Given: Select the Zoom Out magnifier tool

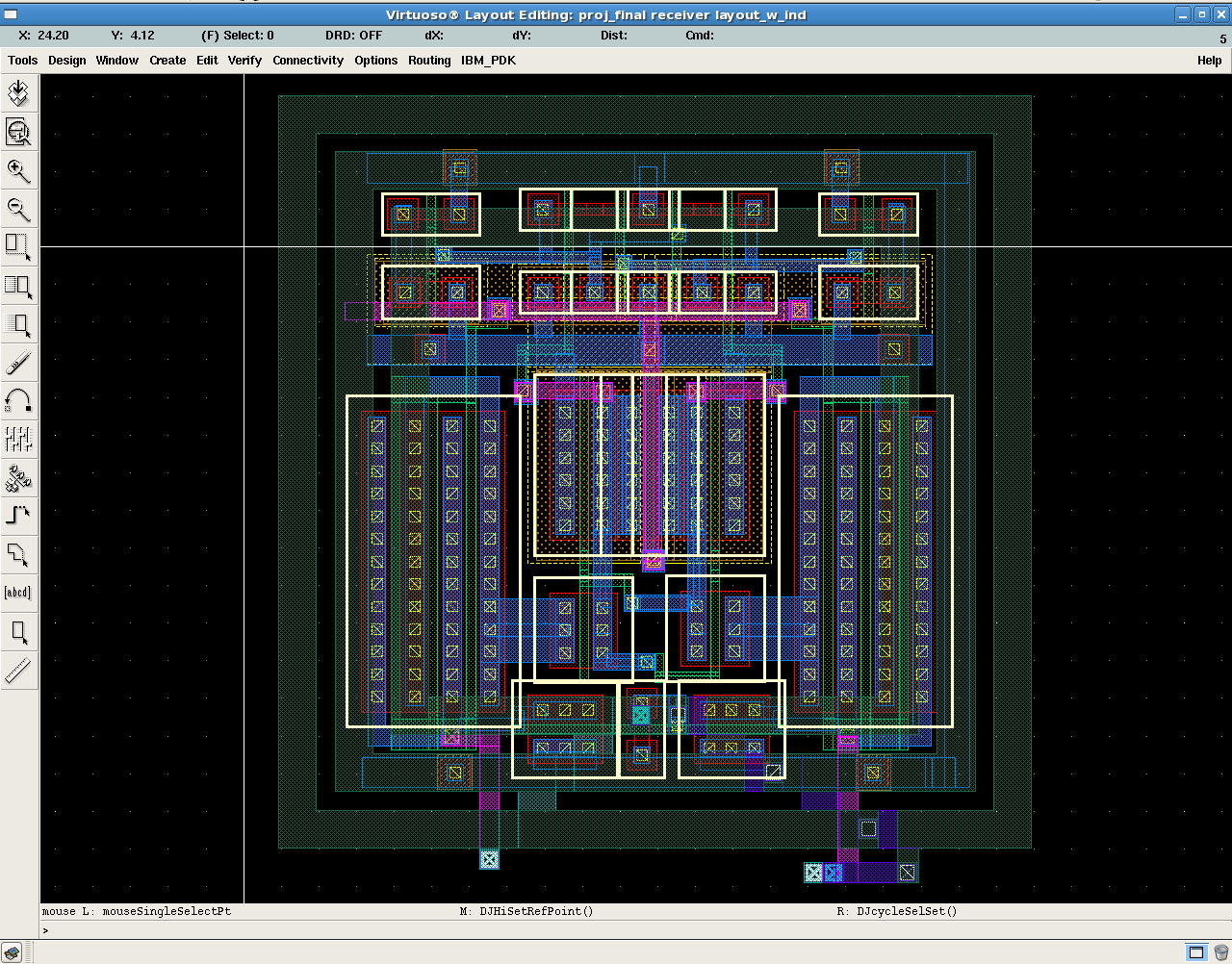Looking at the screenshot, I should pos(18,209).
